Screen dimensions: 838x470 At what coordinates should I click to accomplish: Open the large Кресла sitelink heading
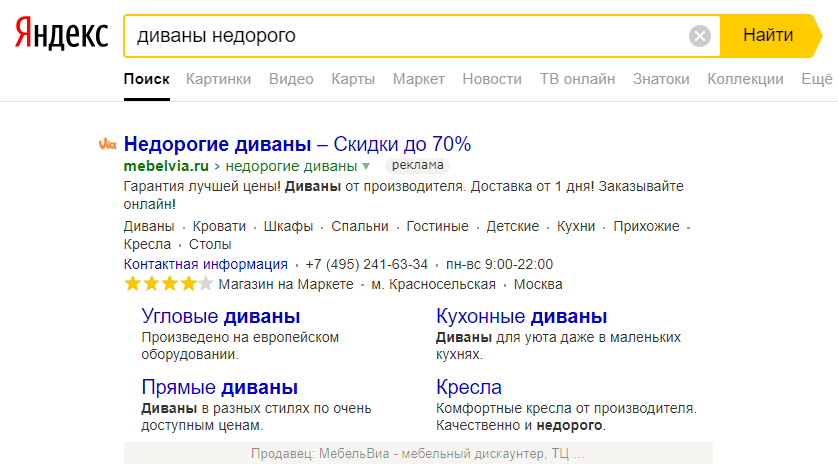tap(469, 387)
